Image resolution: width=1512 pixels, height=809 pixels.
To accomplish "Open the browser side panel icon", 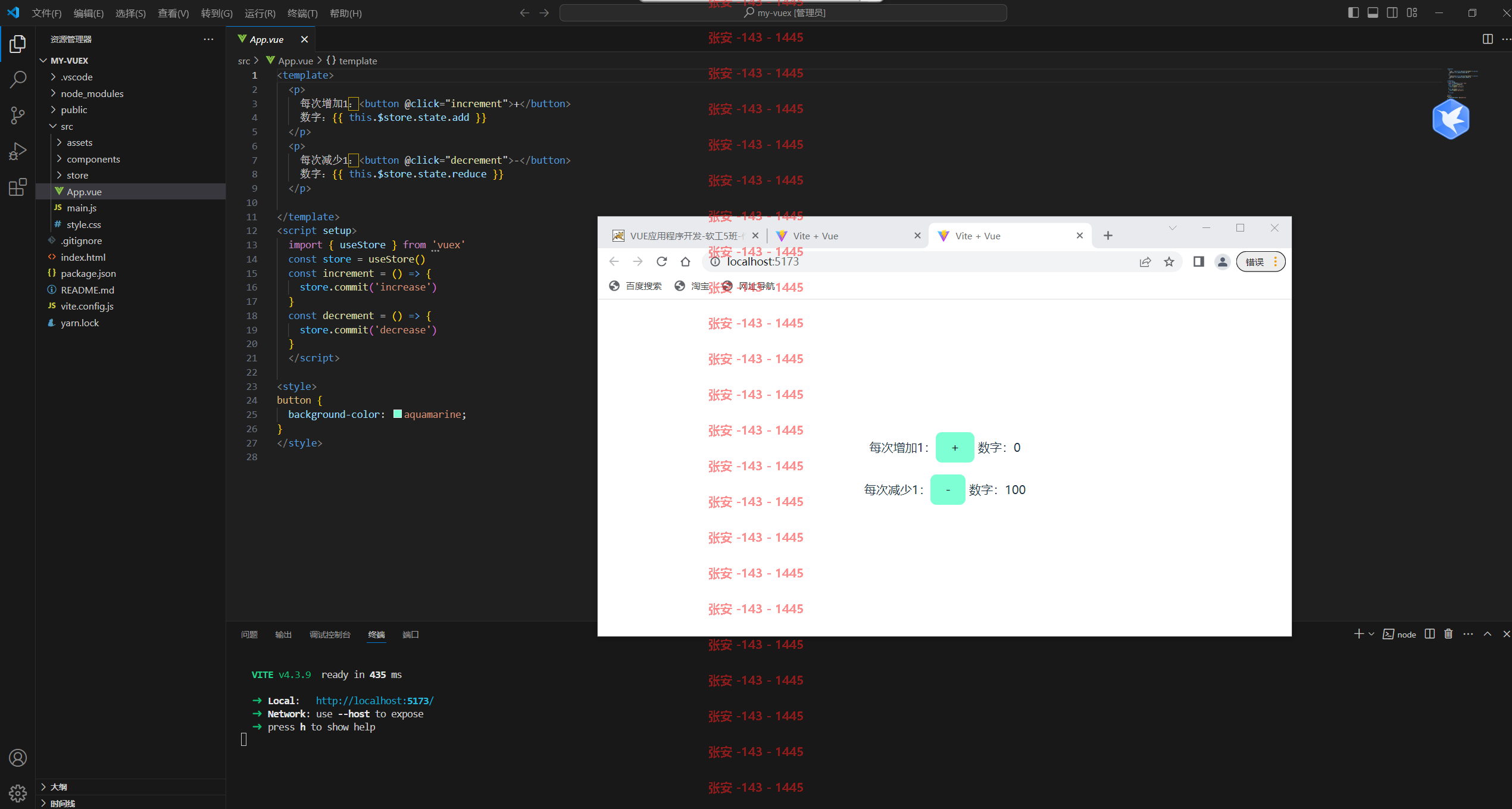I will [1199, 261].
